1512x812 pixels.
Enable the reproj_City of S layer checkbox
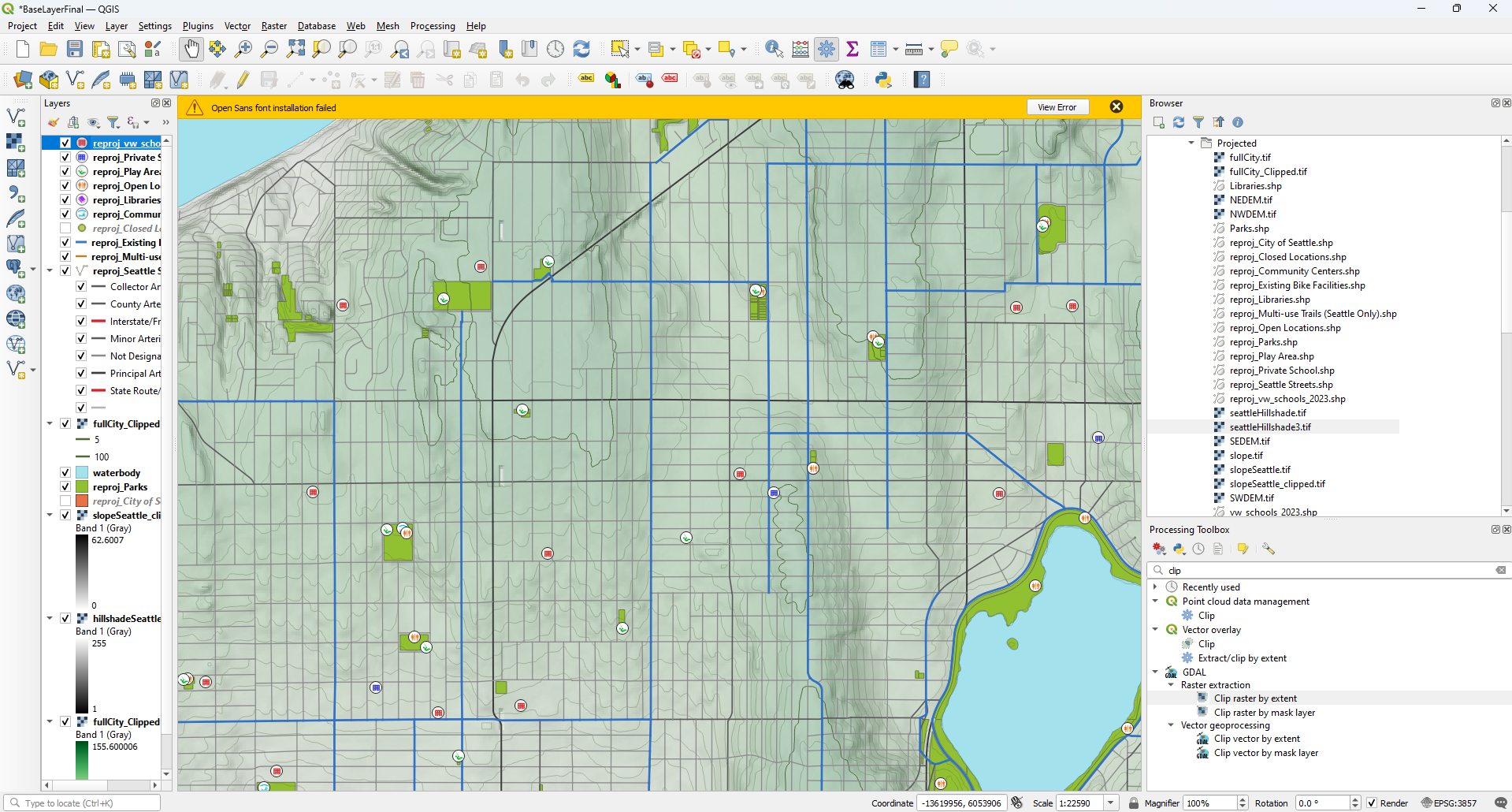pos(65,501)
